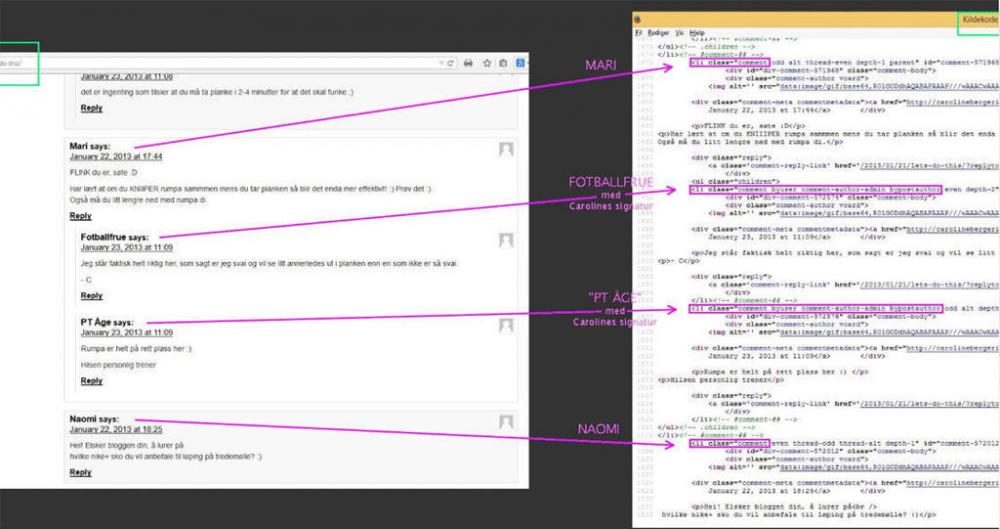Click the text "Hilsen personlig trener" in the browser
1000x529 pixels.
coord(118,365)
